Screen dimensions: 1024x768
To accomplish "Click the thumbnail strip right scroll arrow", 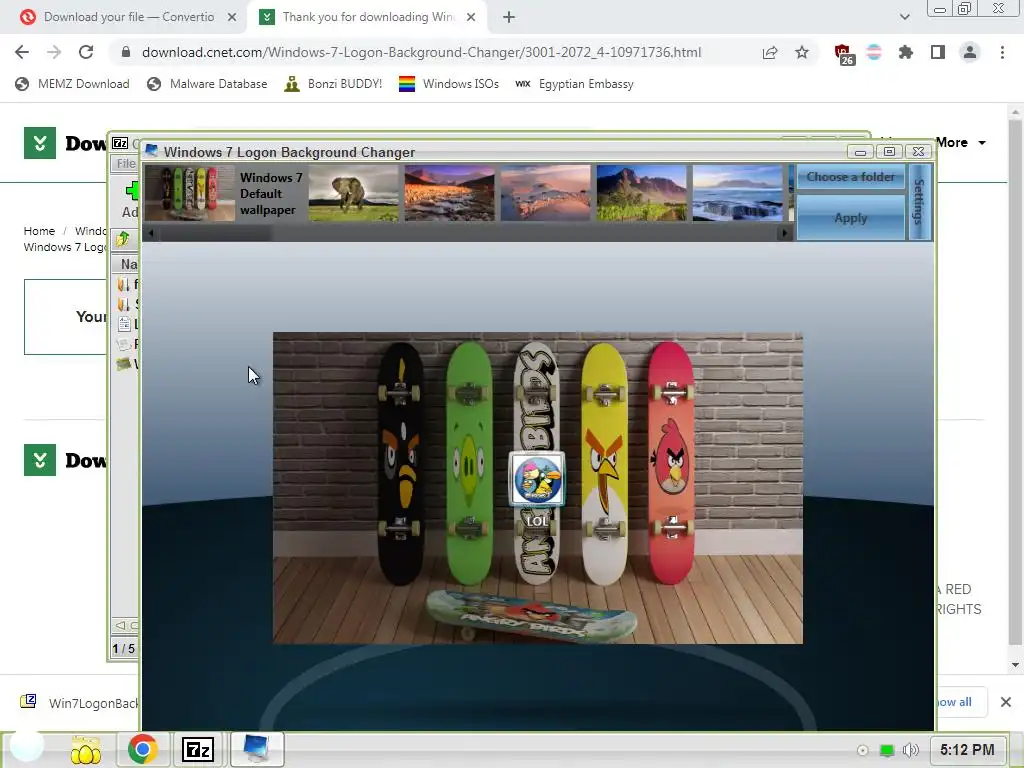I will tap(784, 233).
